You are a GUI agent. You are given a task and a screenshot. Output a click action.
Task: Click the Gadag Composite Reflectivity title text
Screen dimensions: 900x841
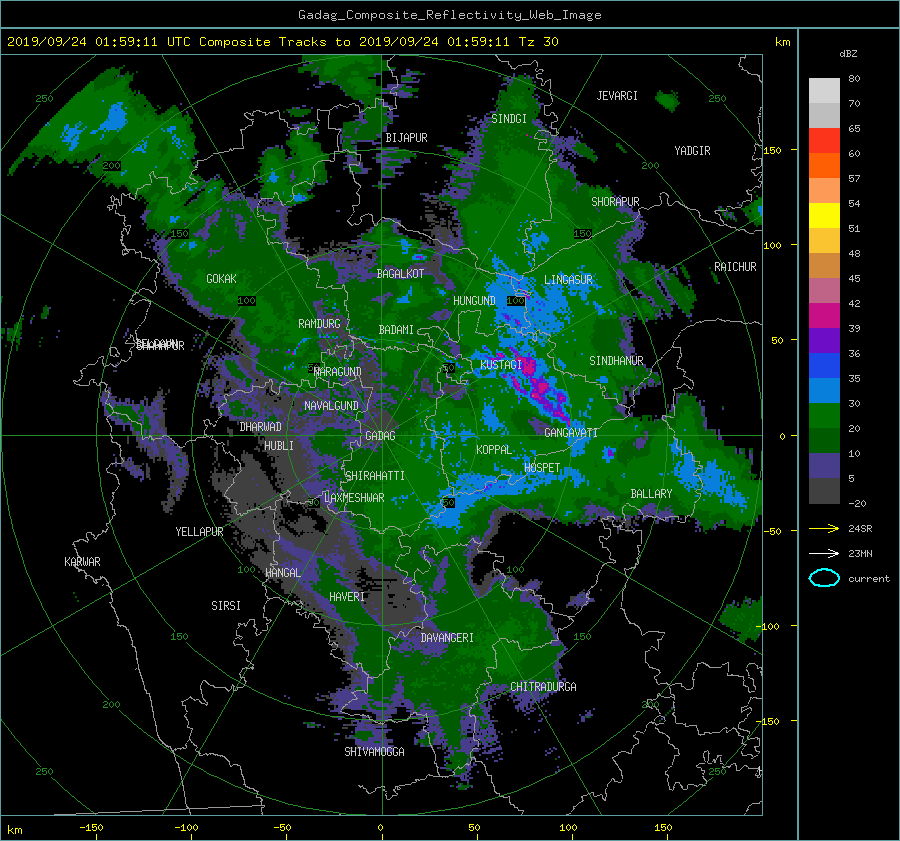(449, 15)
